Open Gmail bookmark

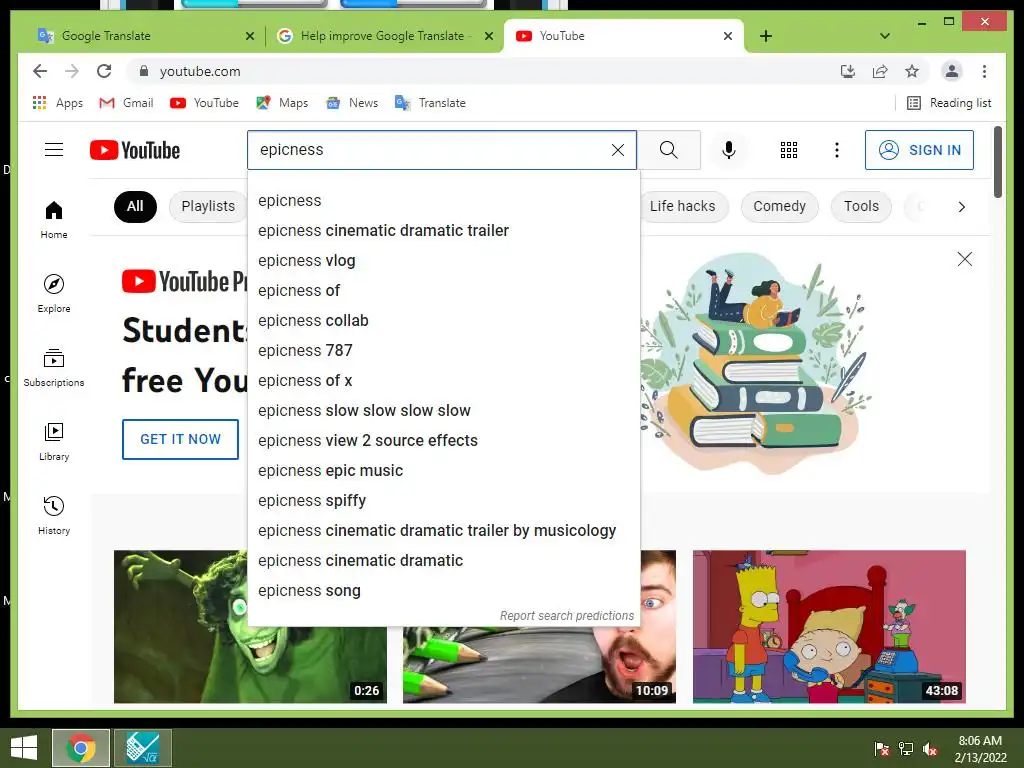(x=126, y=103)
